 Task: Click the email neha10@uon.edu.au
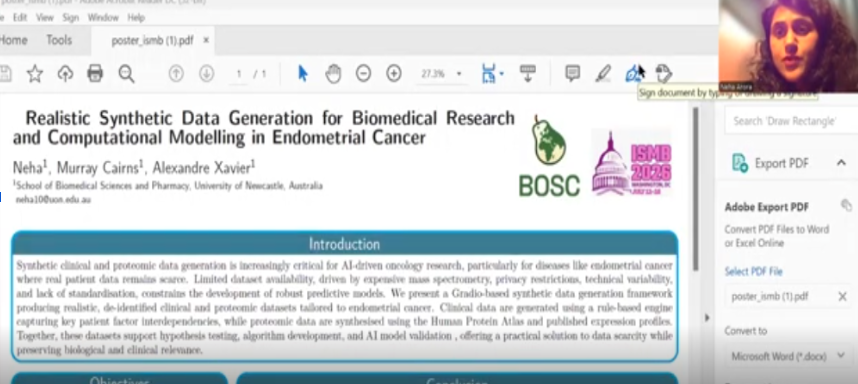pos(54,200)
